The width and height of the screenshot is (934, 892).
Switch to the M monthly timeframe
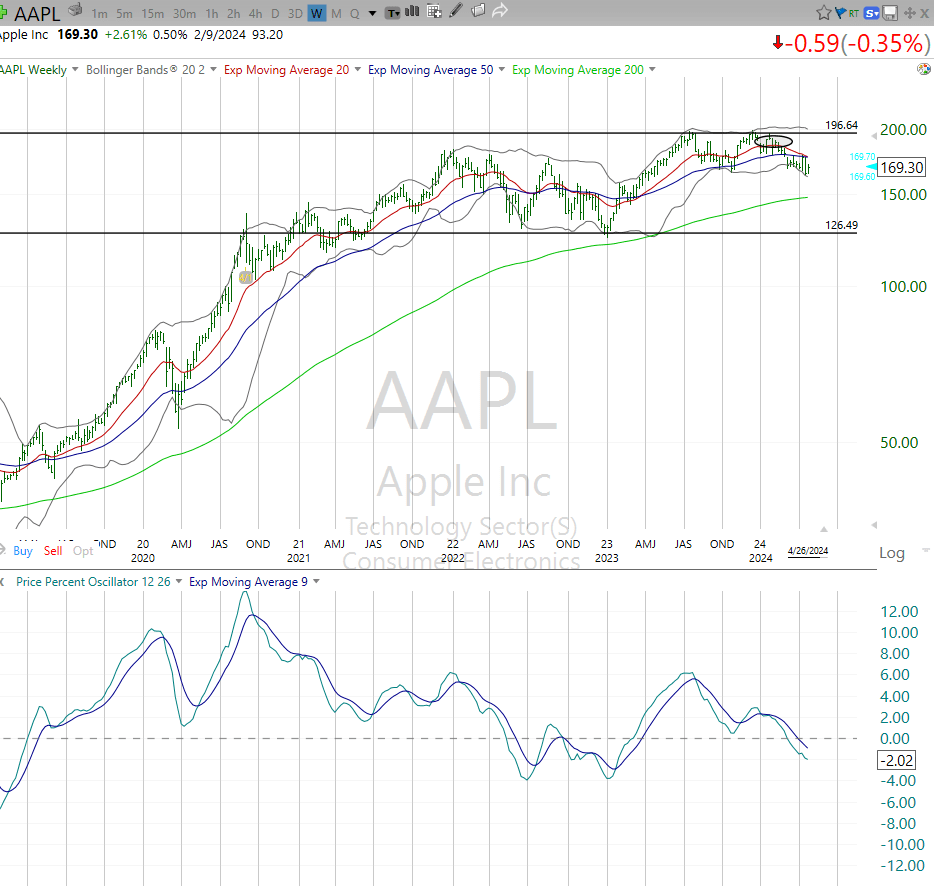click(x=336, y=12)
